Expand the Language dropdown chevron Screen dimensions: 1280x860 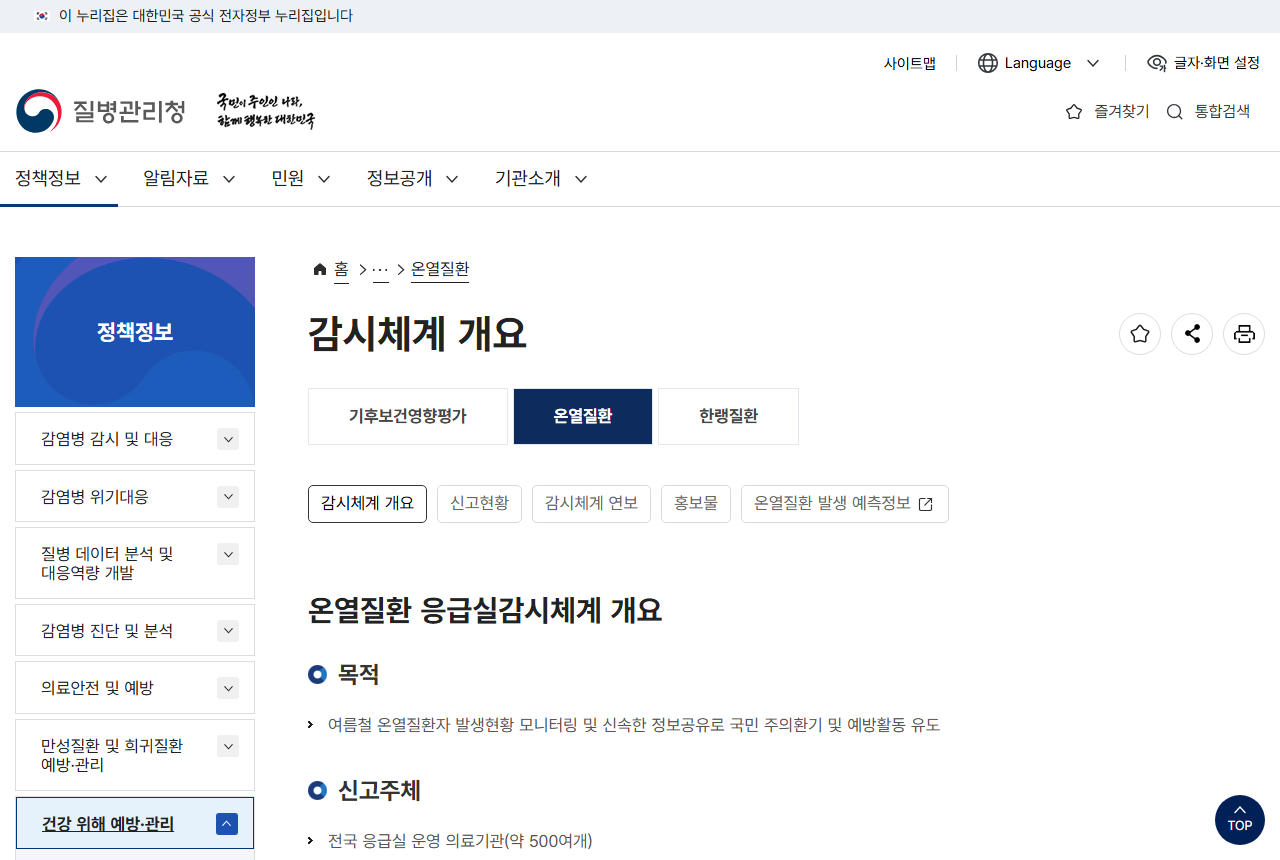[1093, 63]
